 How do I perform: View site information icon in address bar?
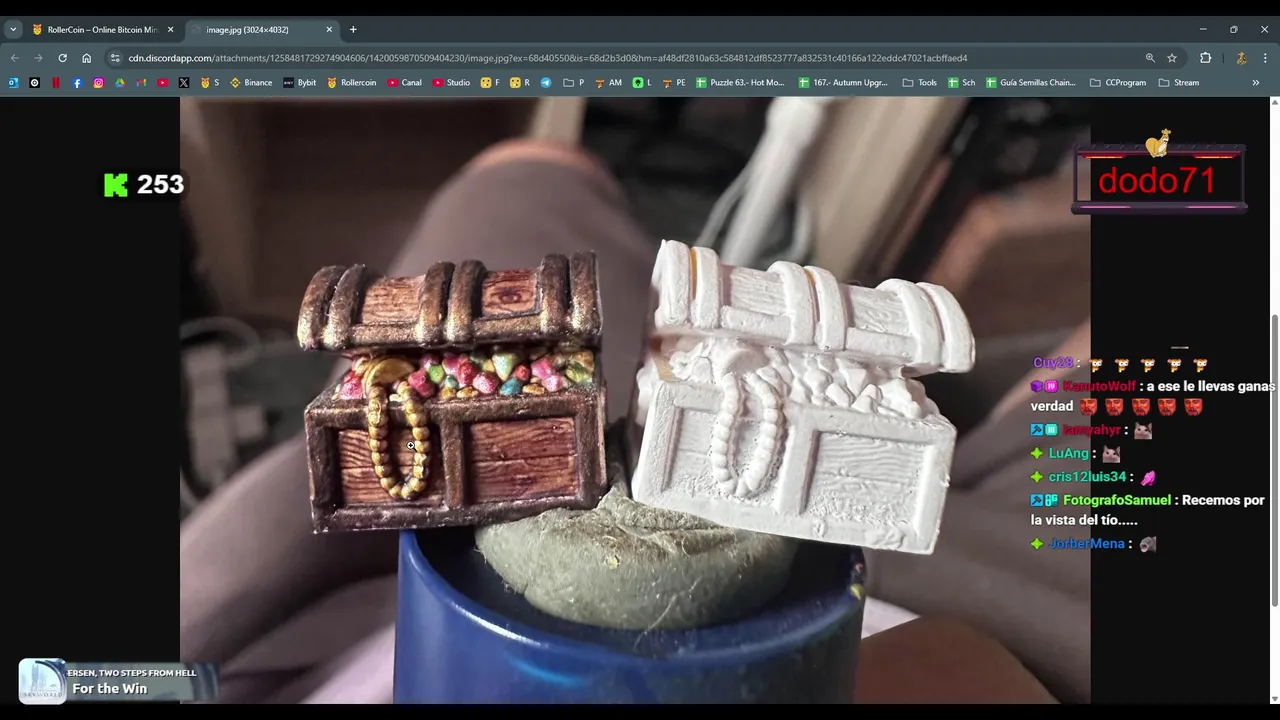click(115, 58)
